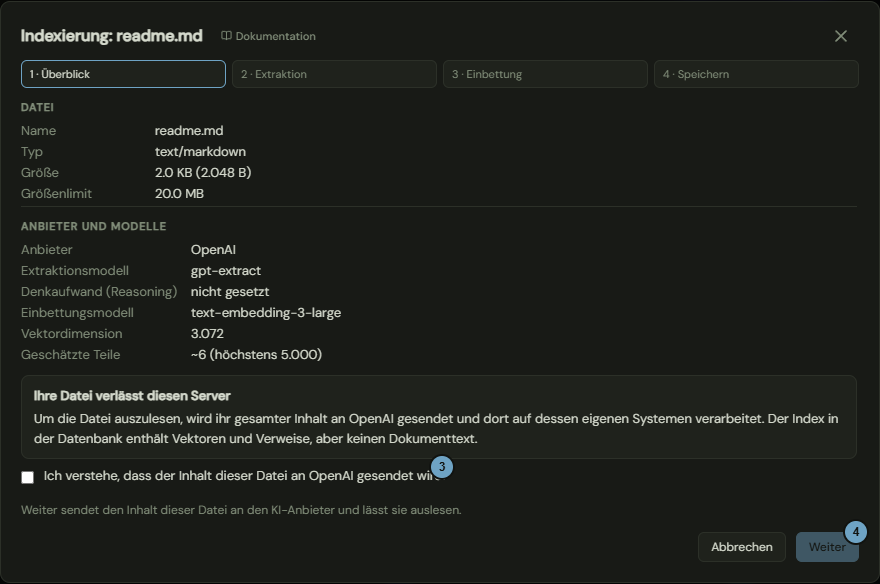880x584 pixels.
Task: Click the book icon beside Dokumentation
Action: [x=226, y=36]
